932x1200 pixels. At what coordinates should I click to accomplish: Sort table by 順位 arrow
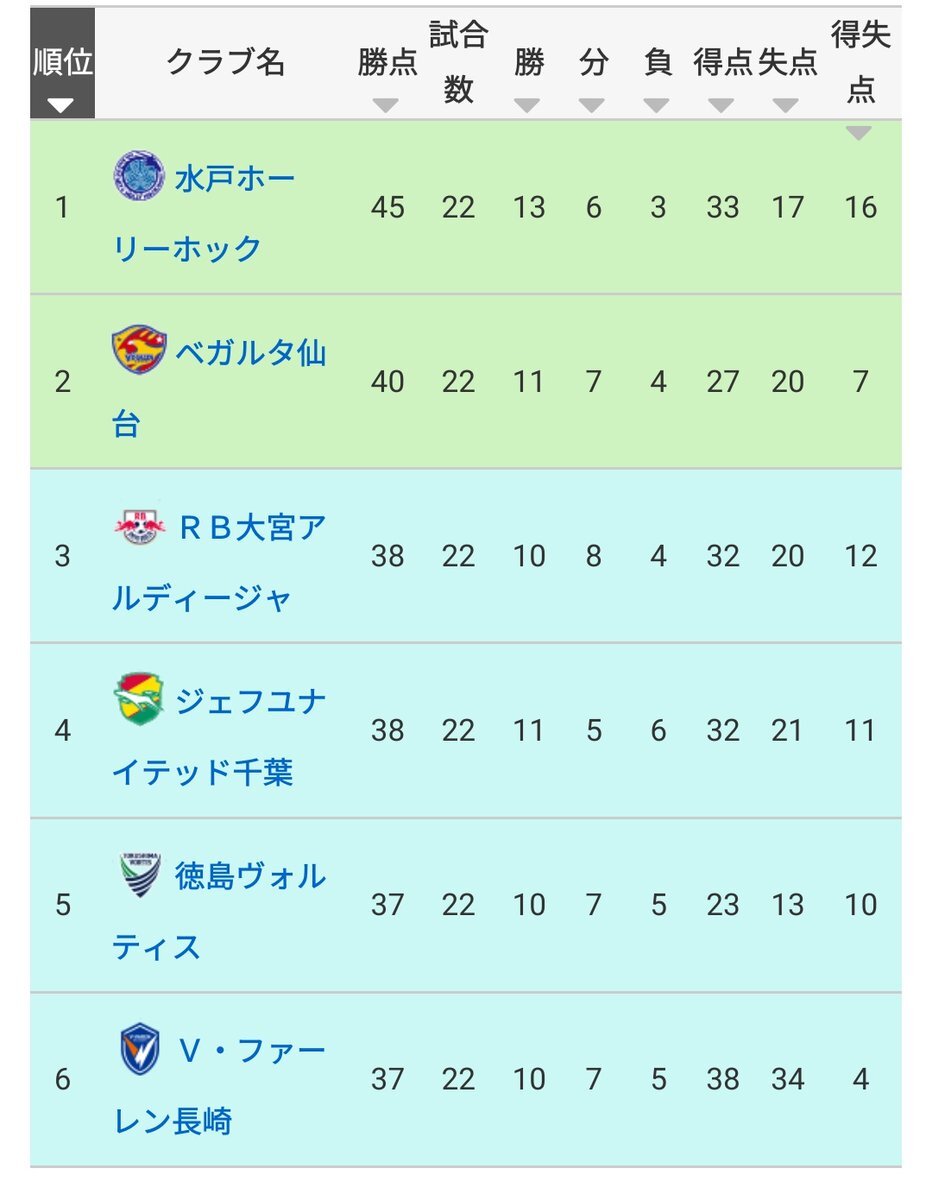coord(62,105)
